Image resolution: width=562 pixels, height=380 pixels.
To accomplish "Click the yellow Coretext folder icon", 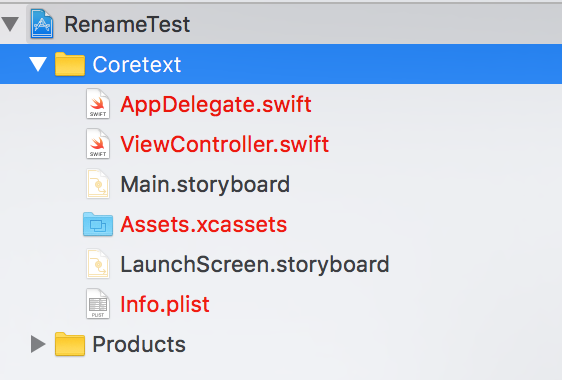I will (x=70, y=64).
